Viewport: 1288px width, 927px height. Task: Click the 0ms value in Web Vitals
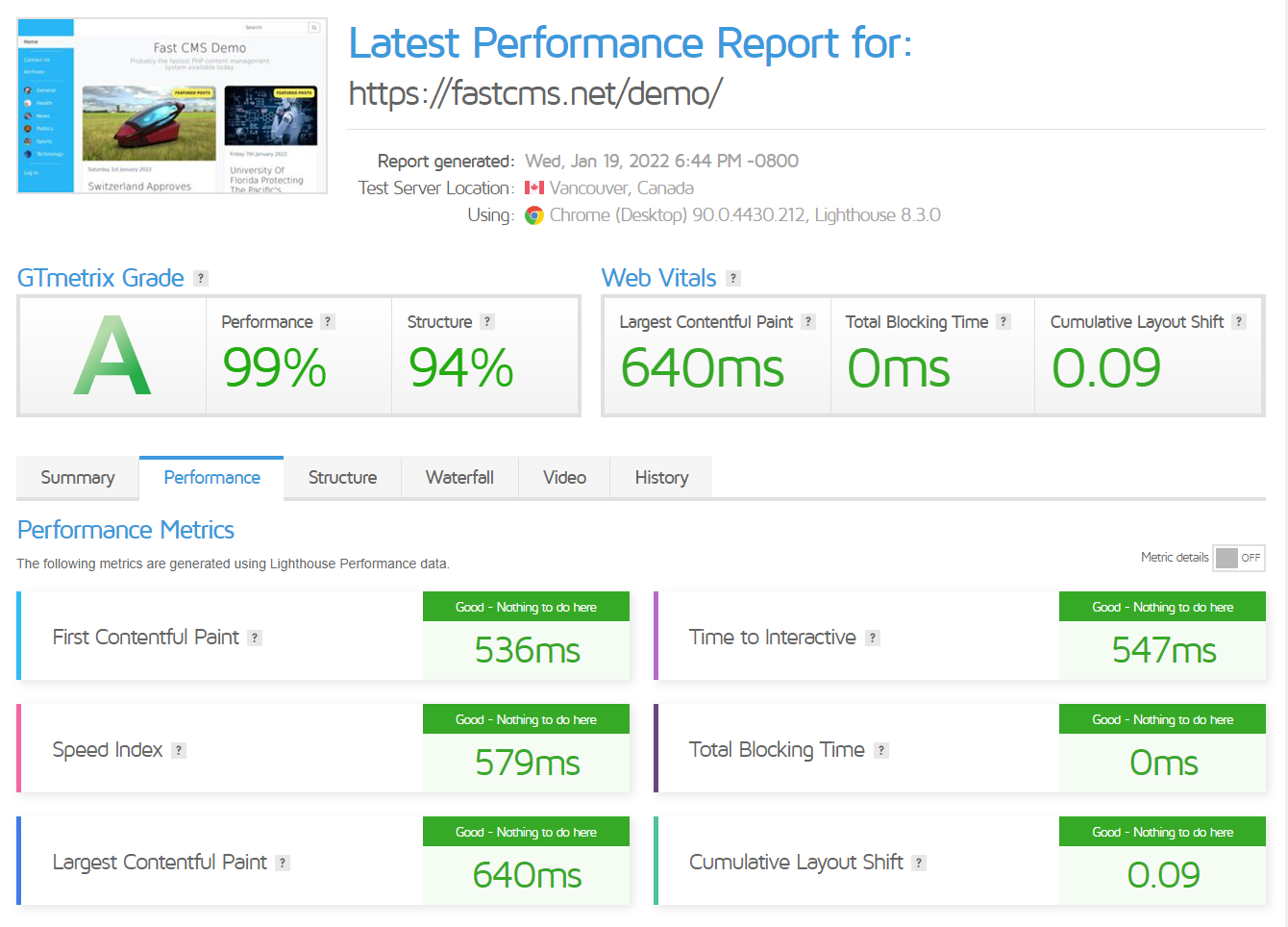(899, 368)
